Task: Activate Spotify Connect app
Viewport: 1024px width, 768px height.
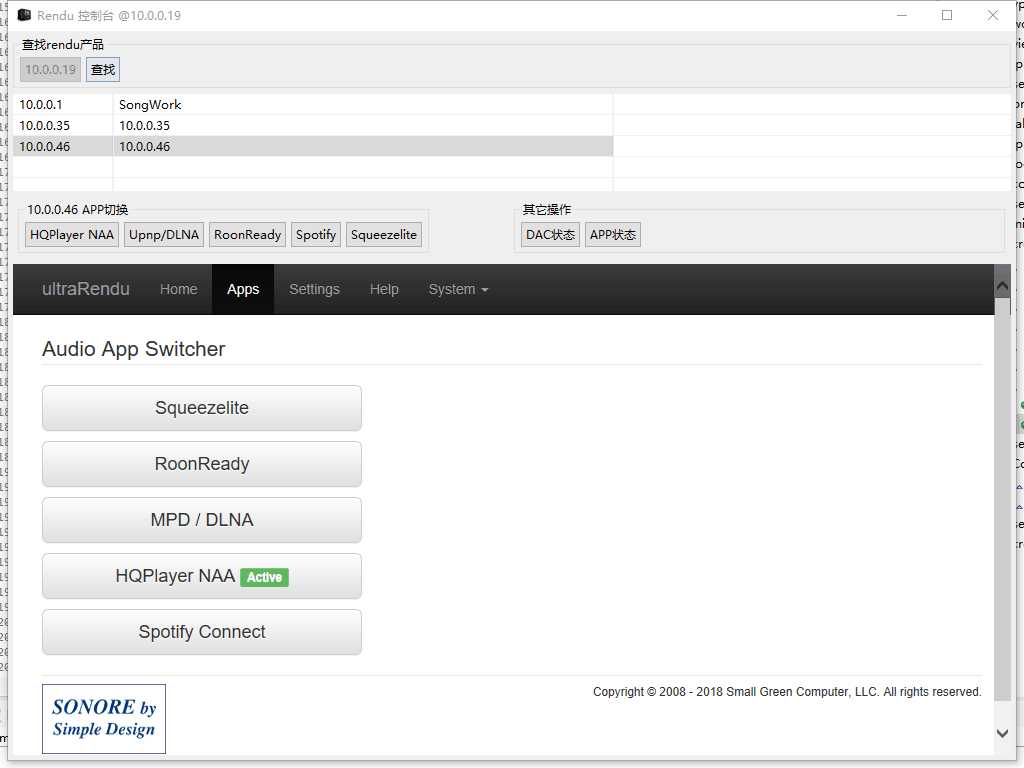Action: point(202,632)
